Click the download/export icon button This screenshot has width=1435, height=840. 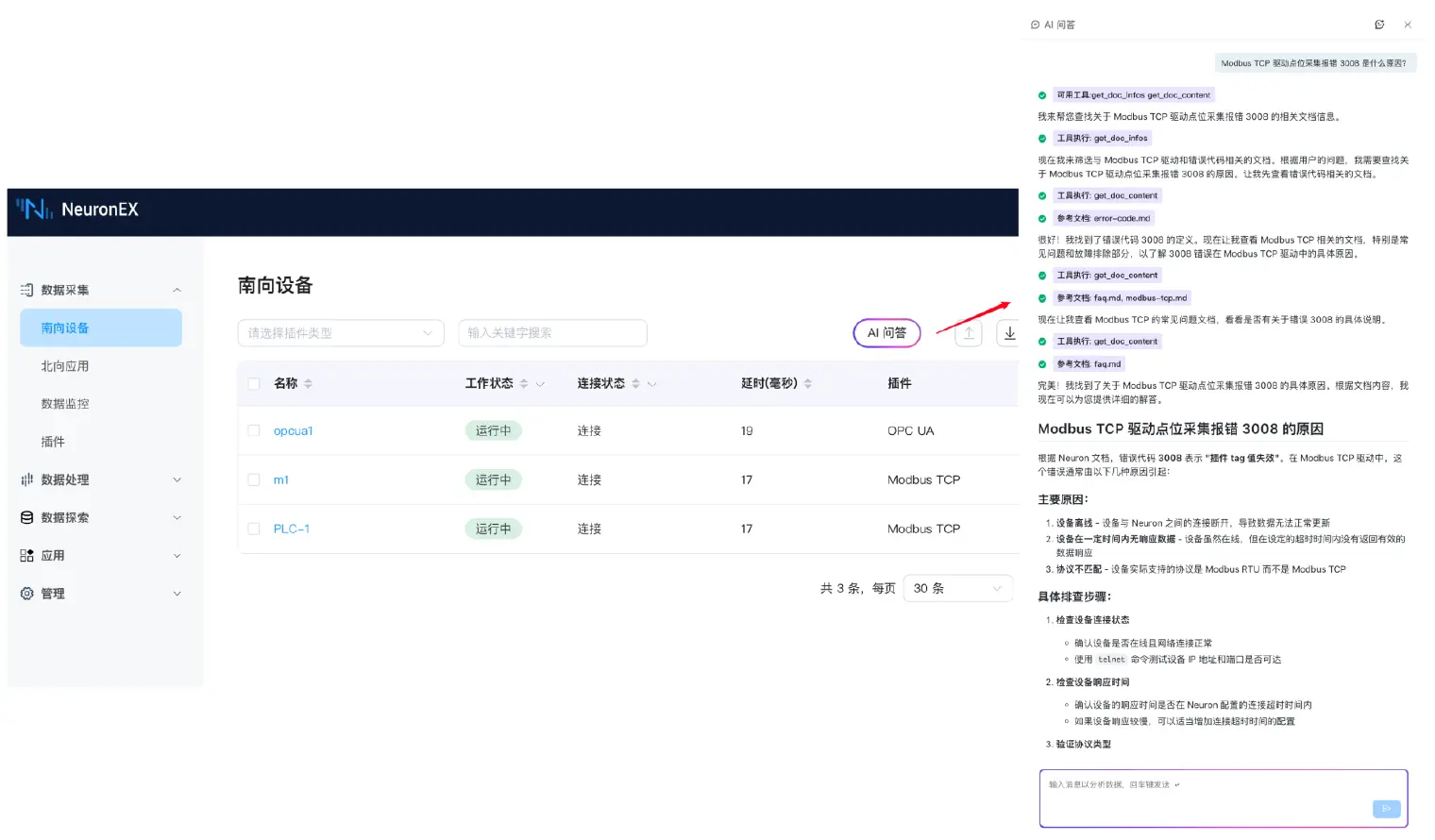1008,333
